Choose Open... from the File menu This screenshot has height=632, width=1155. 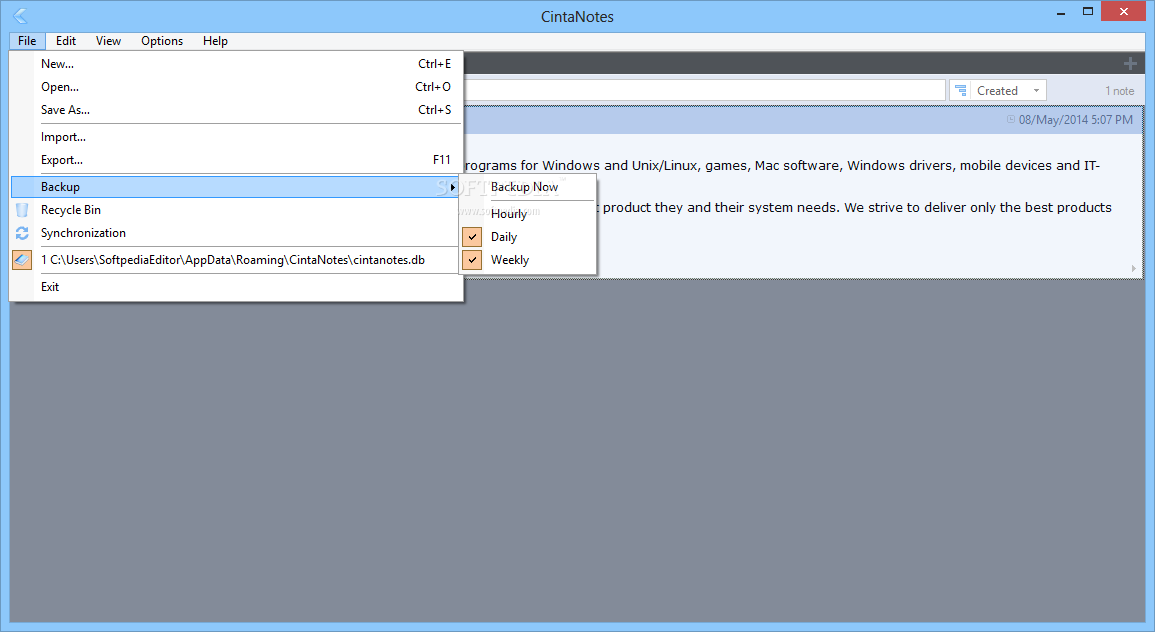click(236, 87)
